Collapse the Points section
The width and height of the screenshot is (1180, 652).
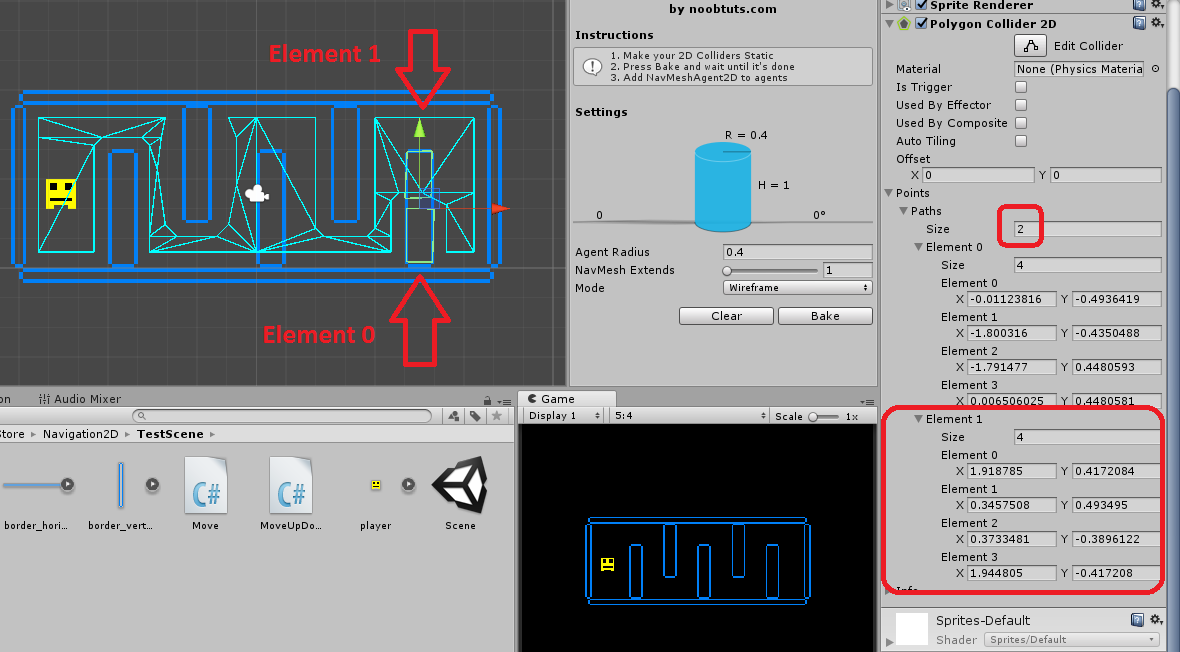[x=887, y=193]
